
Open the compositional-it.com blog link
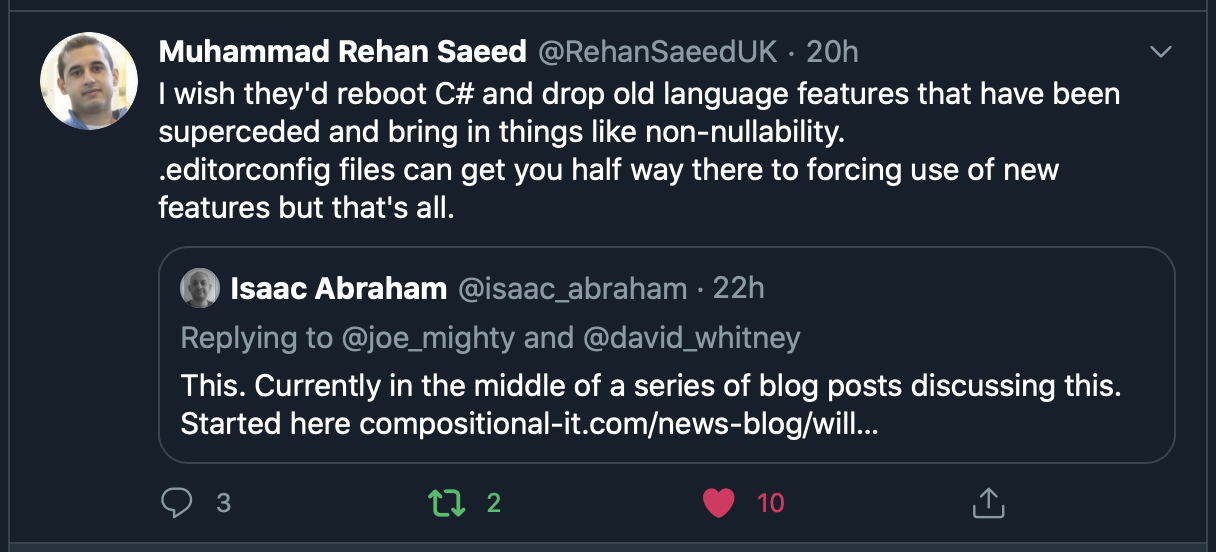pyautogui.click(x=618, y=425)
